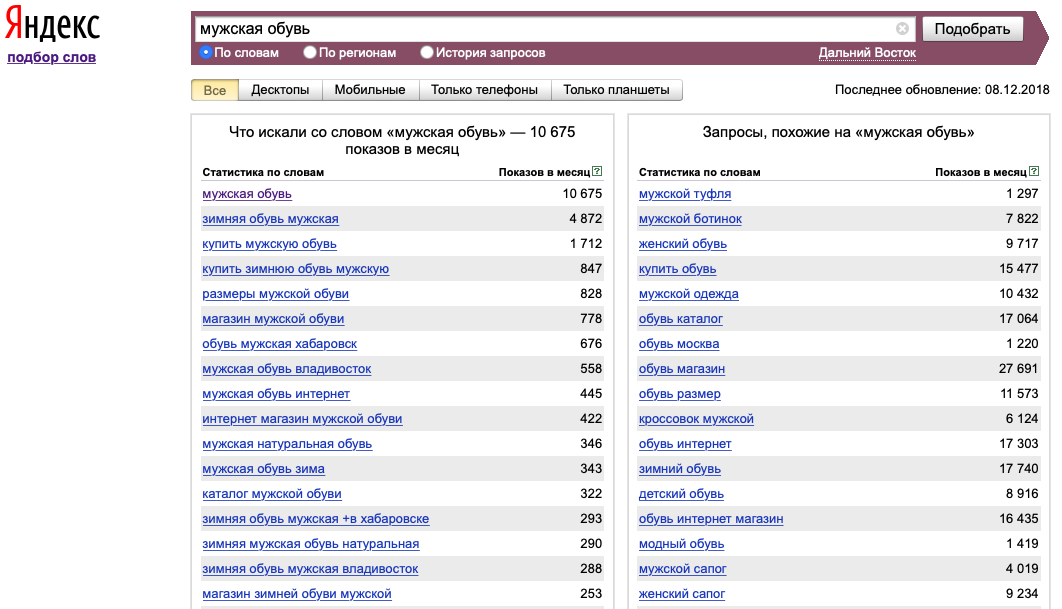Open the 'мужская обувь' keyword link
The image size is (1062, 609).
click(x=247, y=194)
